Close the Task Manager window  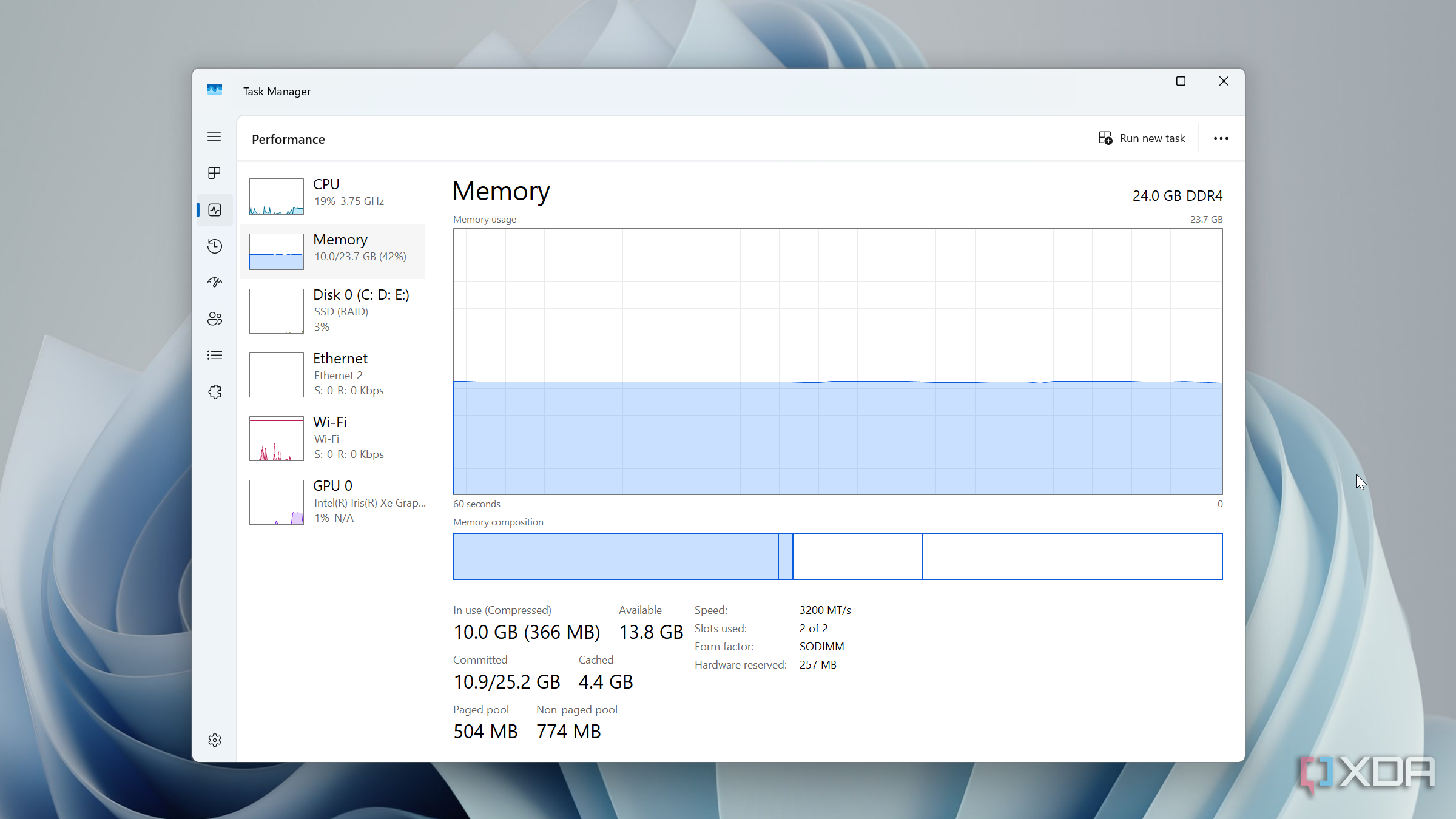coord(1224,81)
